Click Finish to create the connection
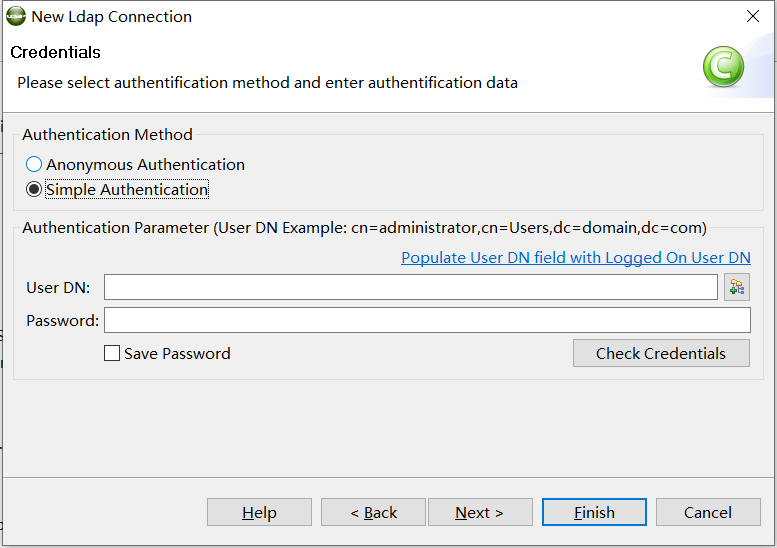777x548 pixels. coord(594,512)
